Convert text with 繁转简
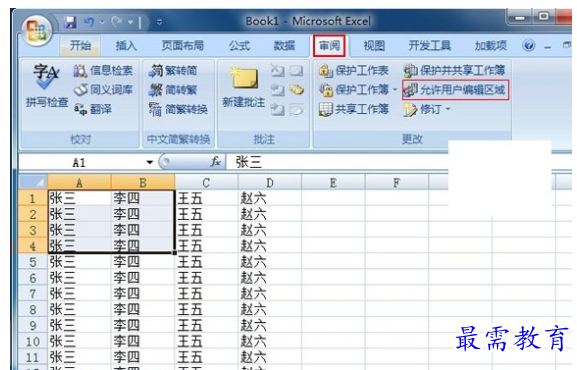 tap(173, 70)
